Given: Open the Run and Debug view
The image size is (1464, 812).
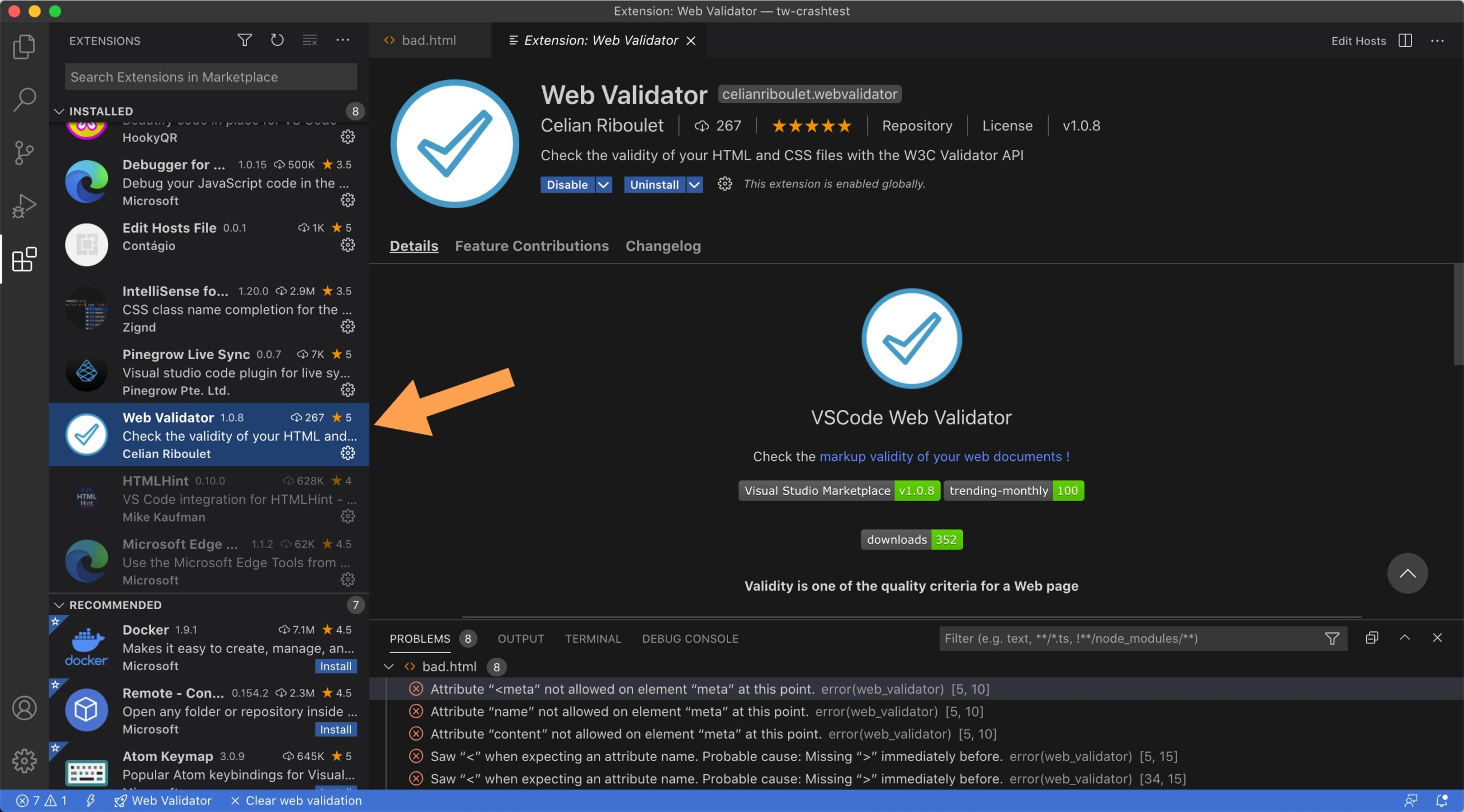Looking at the screenshot, I should [x=24, y=206].
